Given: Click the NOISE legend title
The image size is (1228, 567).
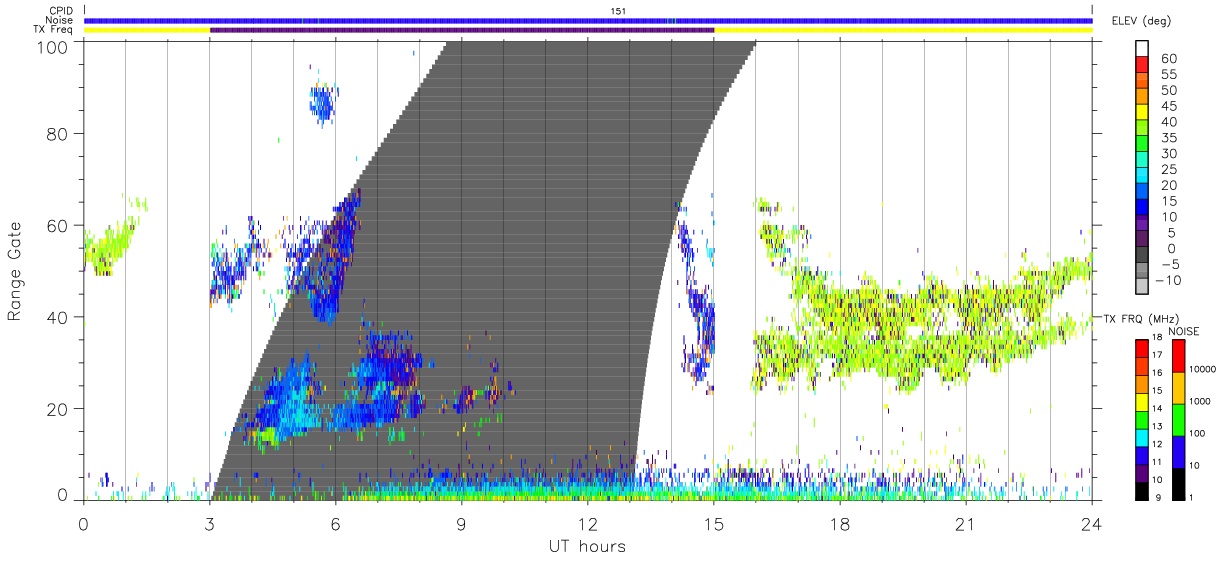Looking at the screenshot, I should point(1184,330).
